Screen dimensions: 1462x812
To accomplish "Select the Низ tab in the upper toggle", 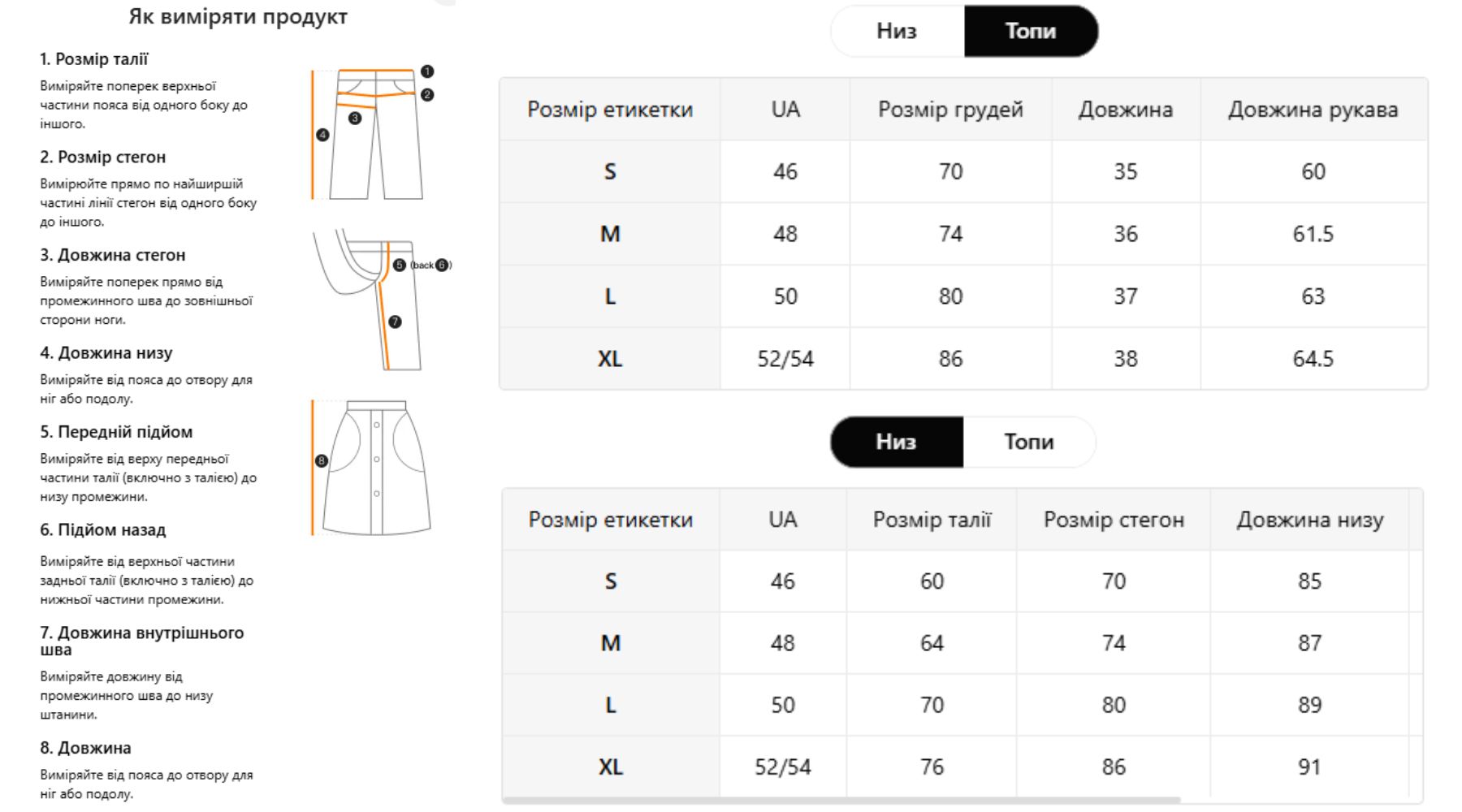I will pos(897,31).
